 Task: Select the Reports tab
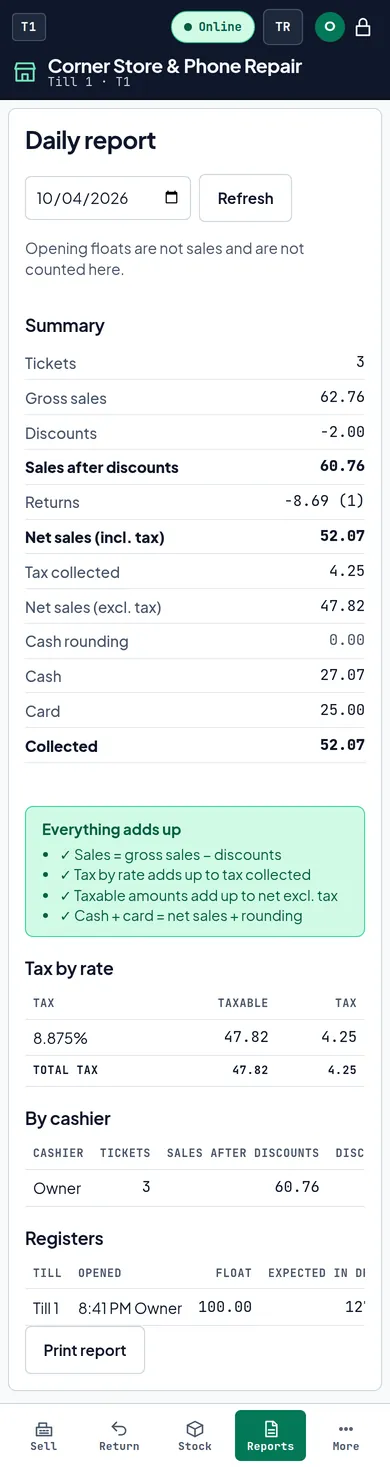click(x=270, y=1436)
